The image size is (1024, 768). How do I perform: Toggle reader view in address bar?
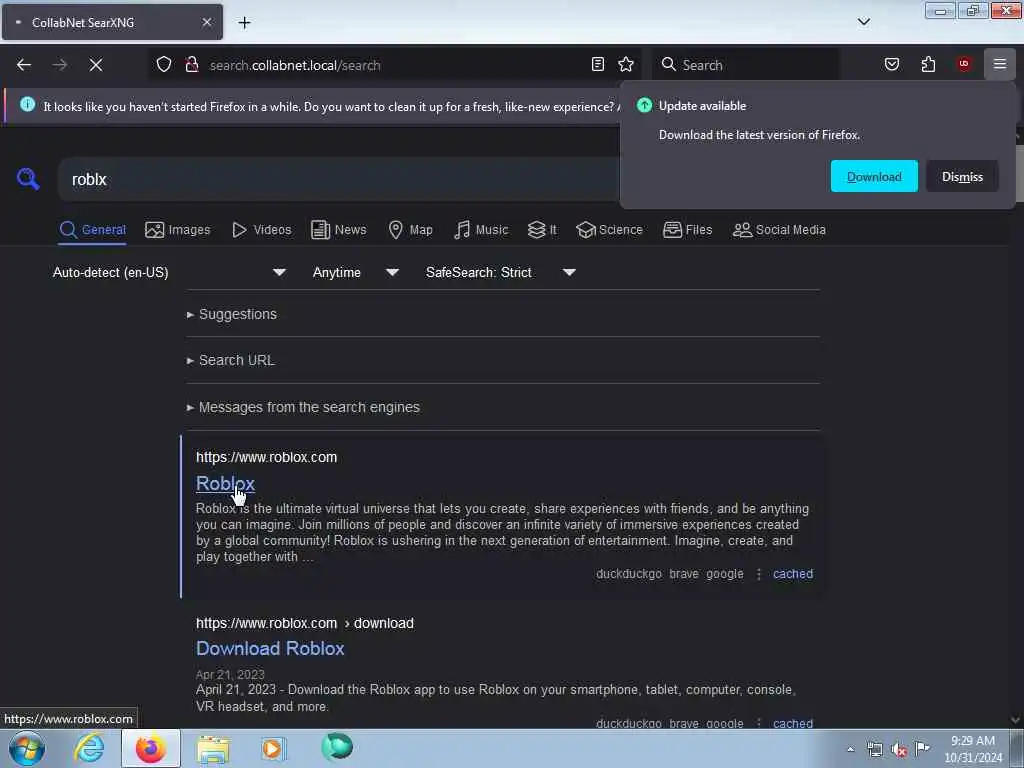(x=598, y=64)
